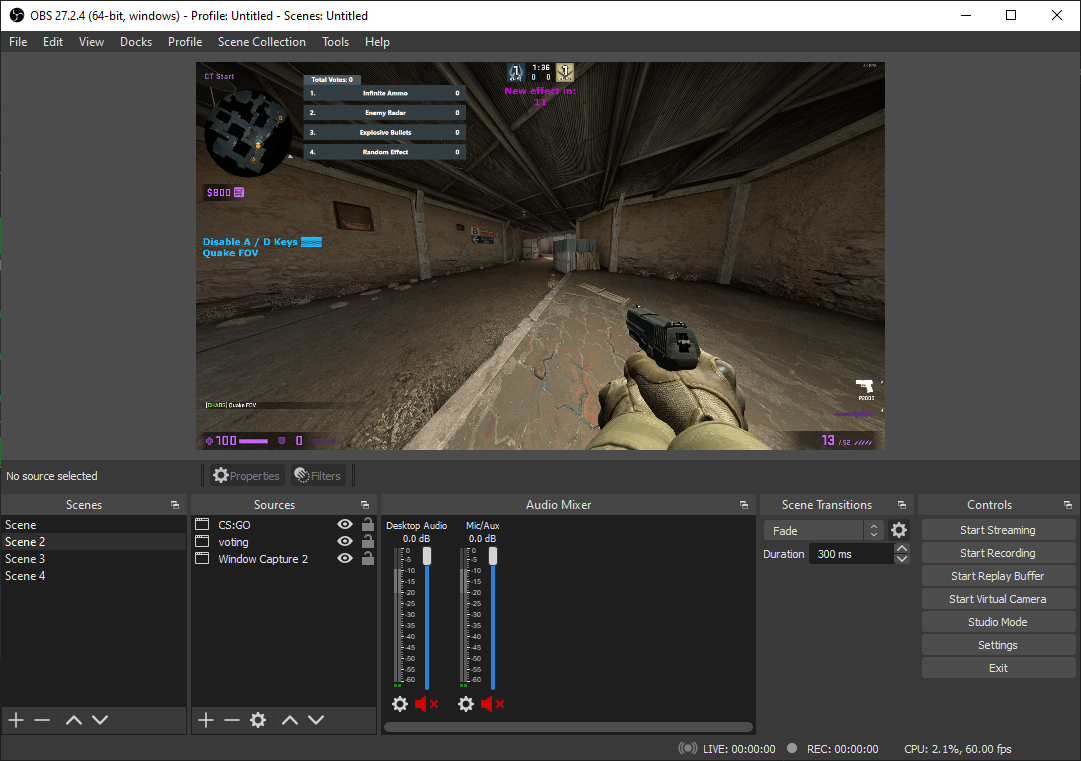
Task: Open Desktop Audio settings gear in Audio Mixer
Action: click(400, 704)
